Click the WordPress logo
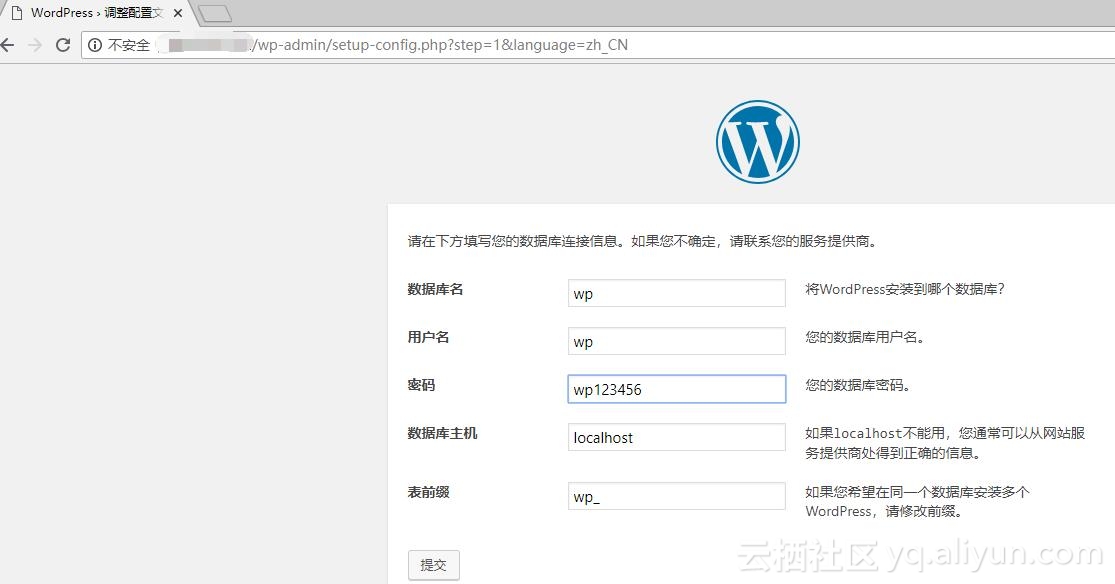 757,142
